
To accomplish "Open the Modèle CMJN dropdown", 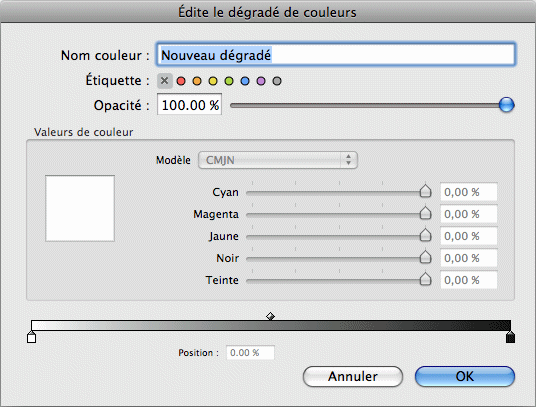I will click(278, 160).
